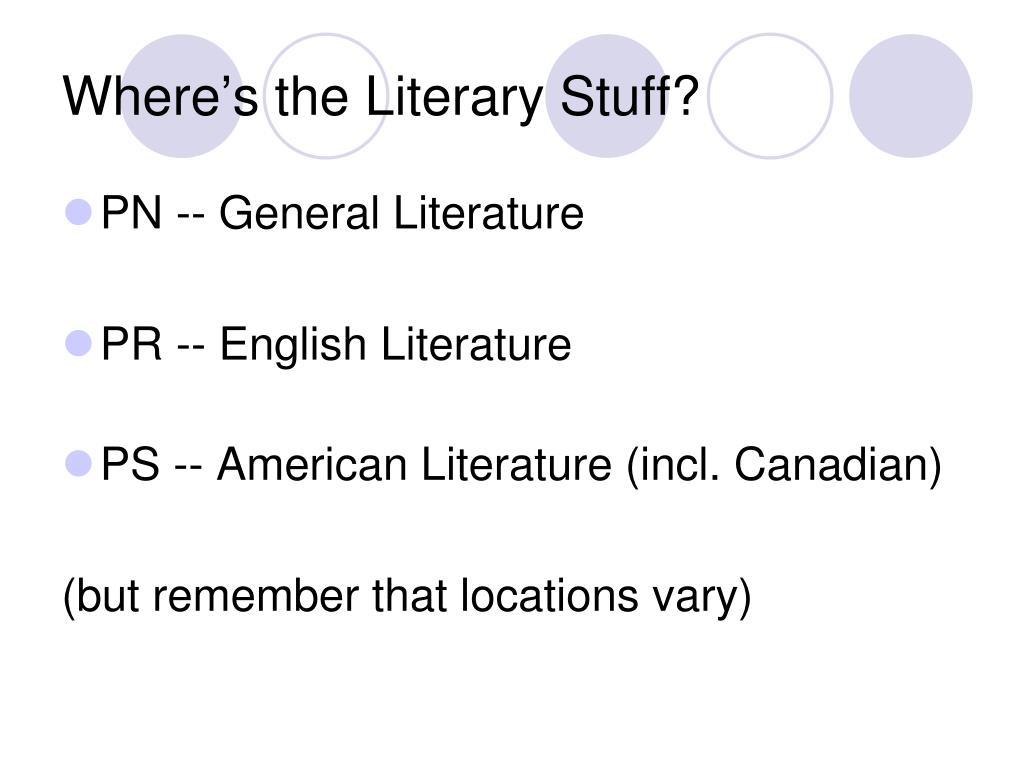Click the word 'General' in first bullet
Viewport: 1024px width, 768px height.
point(298,213)
